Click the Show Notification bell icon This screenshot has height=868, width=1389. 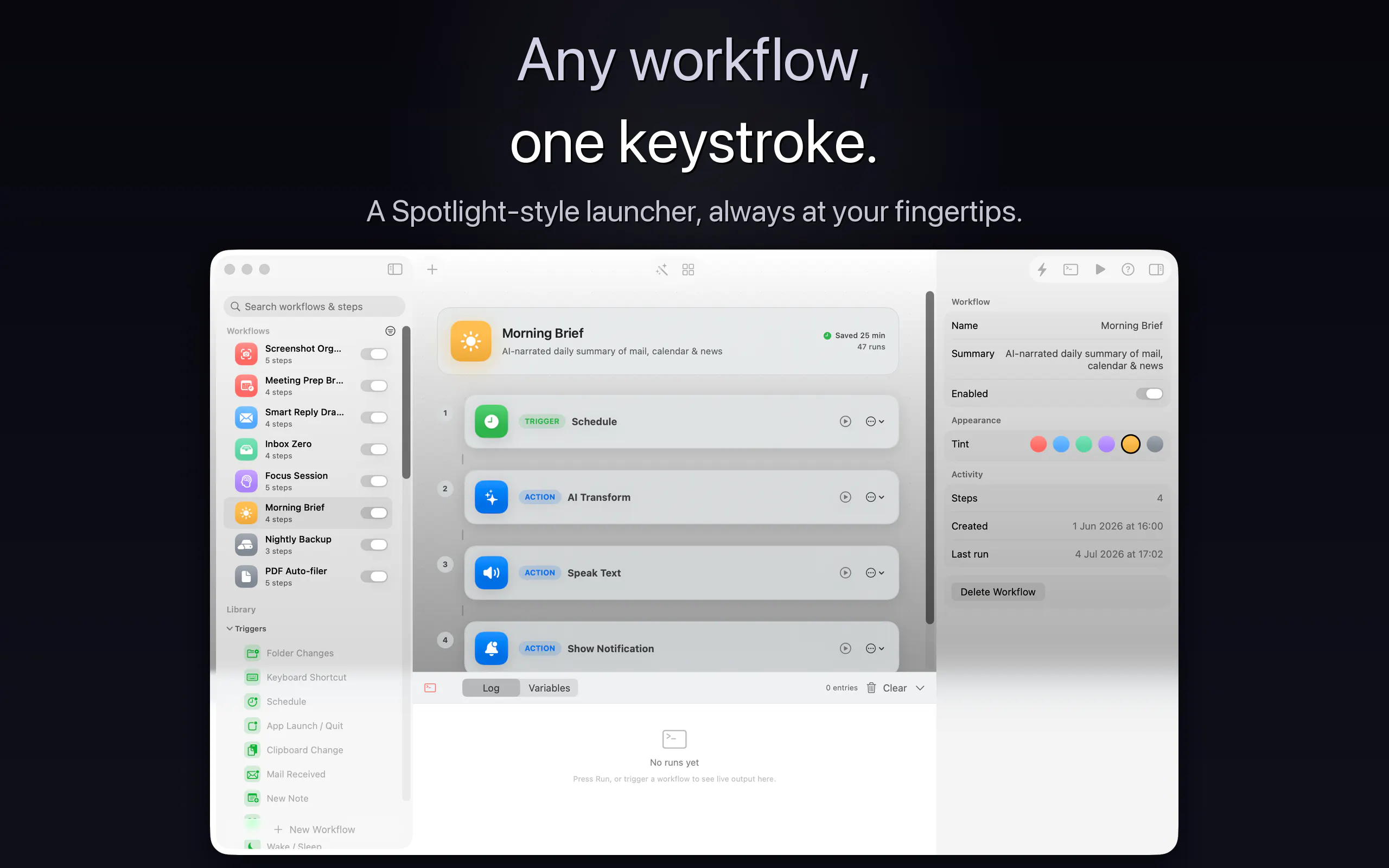pos(492,649)
